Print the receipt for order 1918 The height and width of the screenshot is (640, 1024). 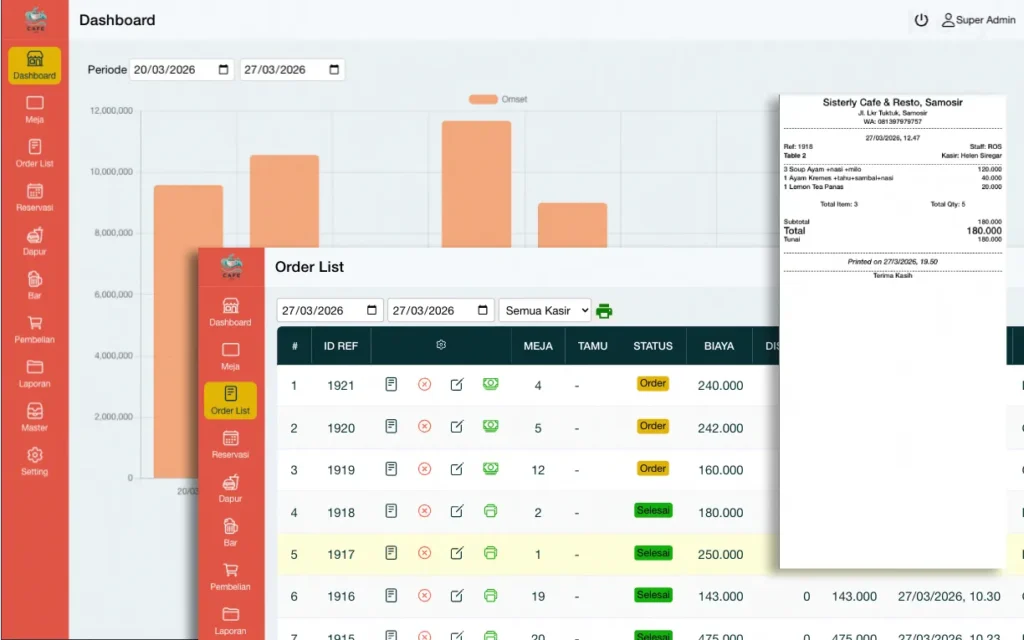pos(490,511)
